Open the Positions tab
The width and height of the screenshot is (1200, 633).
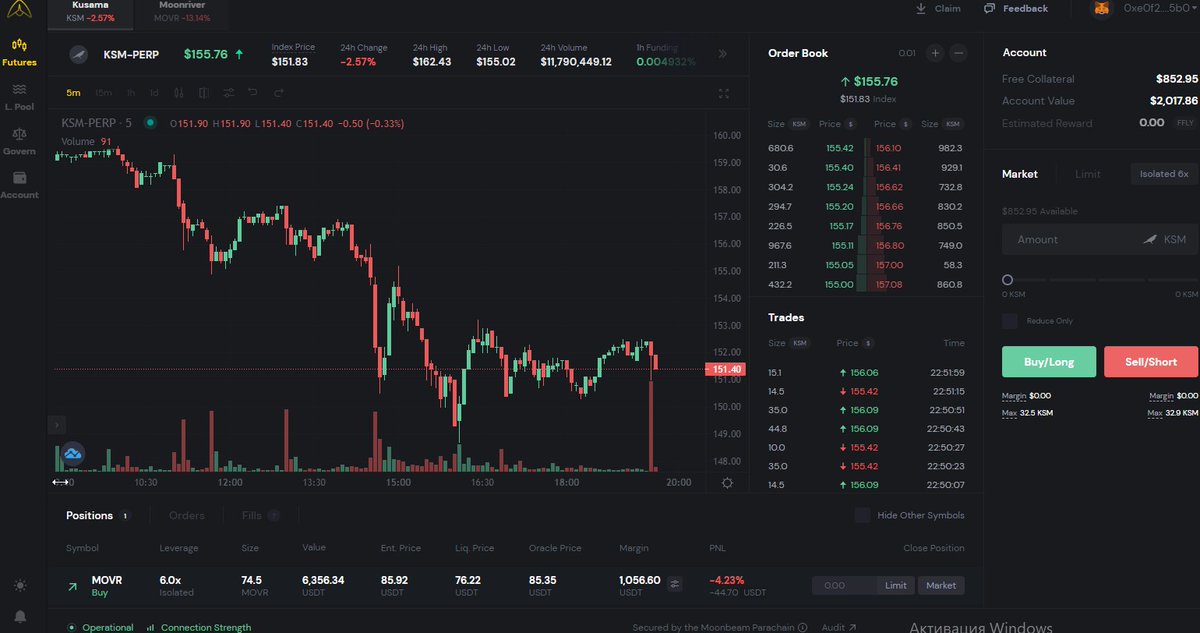coord(97,515)
